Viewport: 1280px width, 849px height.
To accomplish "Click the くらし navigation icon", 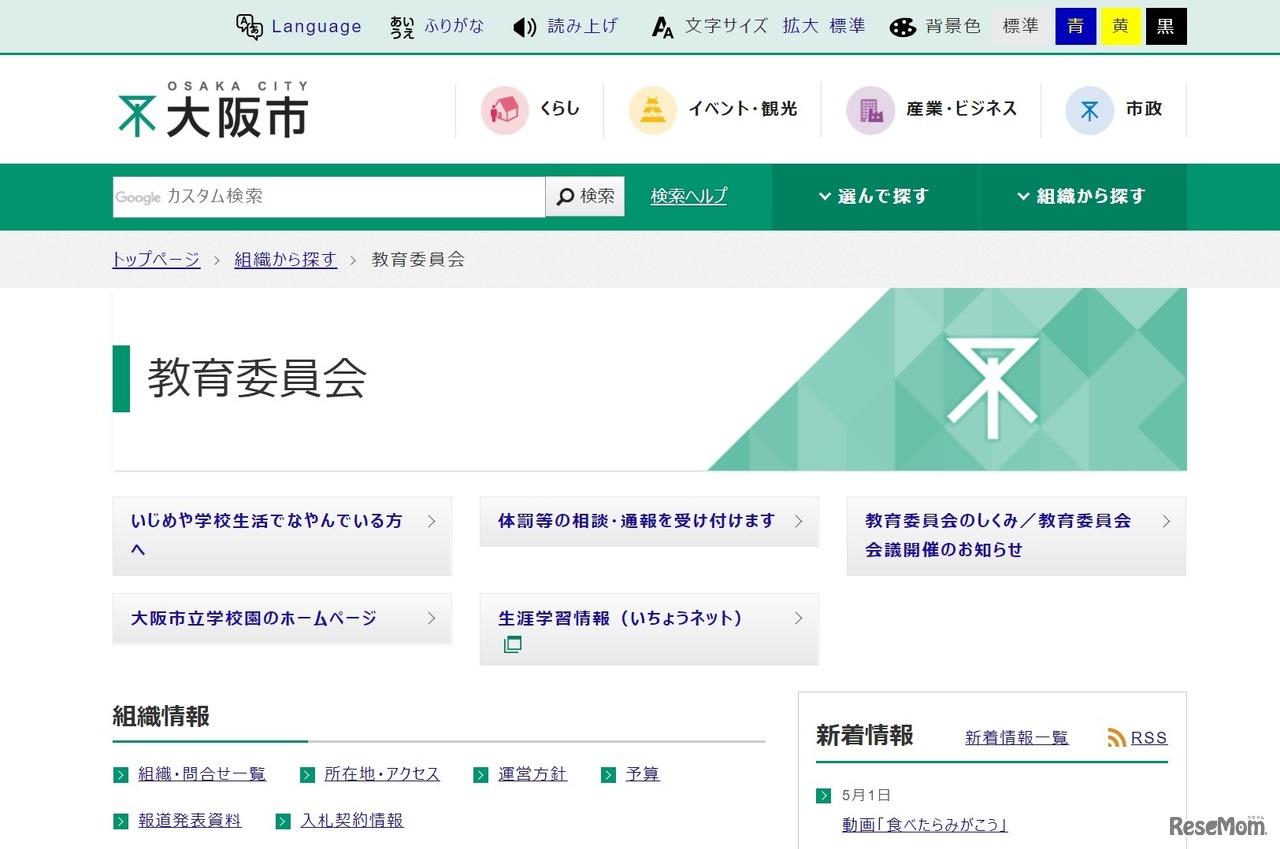I will (506, 110).
